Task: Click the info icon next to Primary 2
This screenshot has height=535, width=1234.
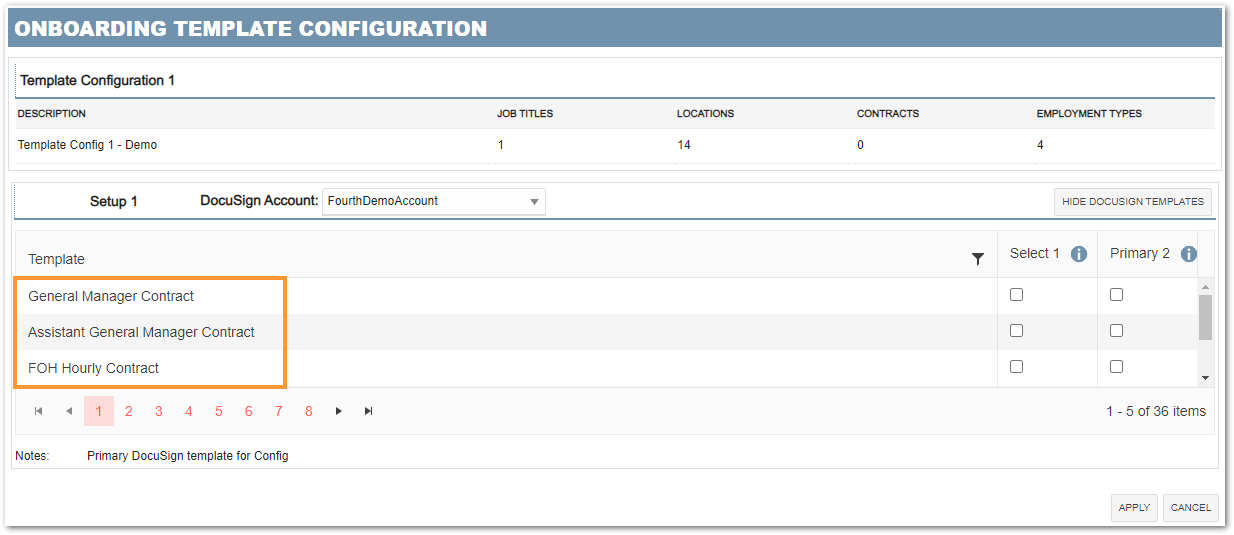Action: [x=1188, y=254]
